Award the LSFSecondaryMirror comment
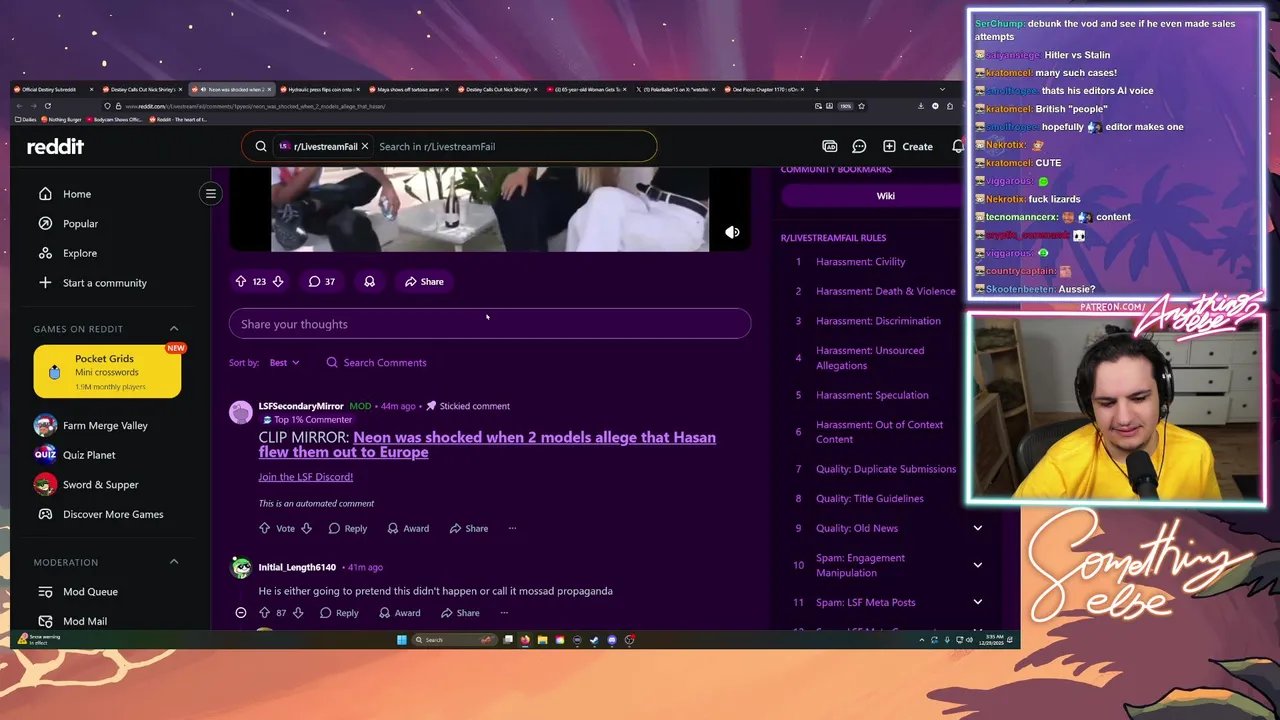The height and width of the screenshot is (720, 1280). 408,528
